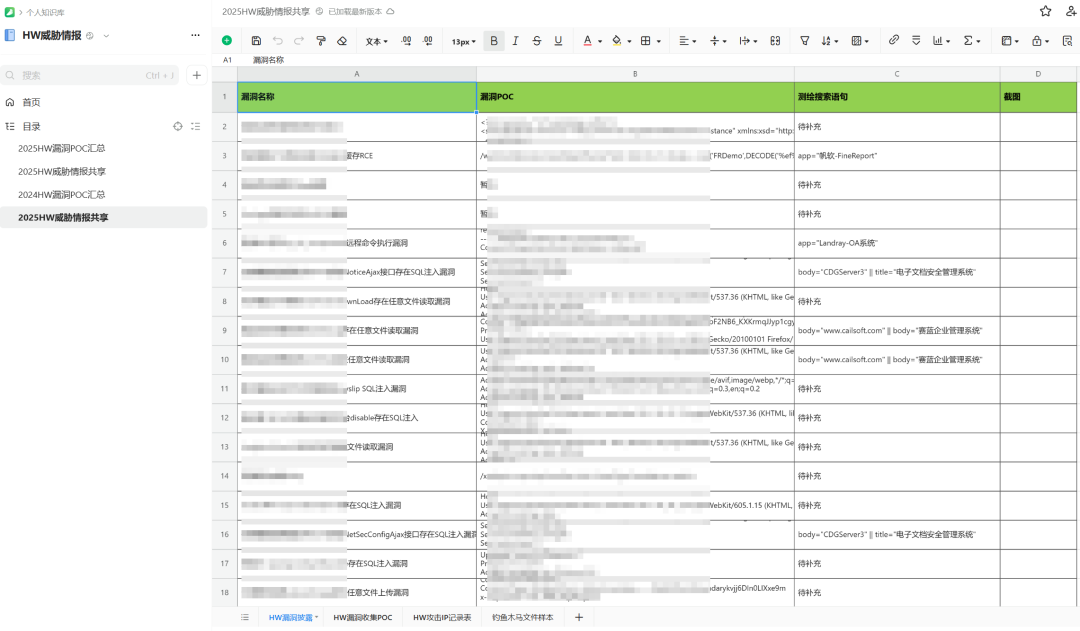This screenshot has height=631, width=1080.
Task: Decrease decimal places icon
Action: point(428,41)
